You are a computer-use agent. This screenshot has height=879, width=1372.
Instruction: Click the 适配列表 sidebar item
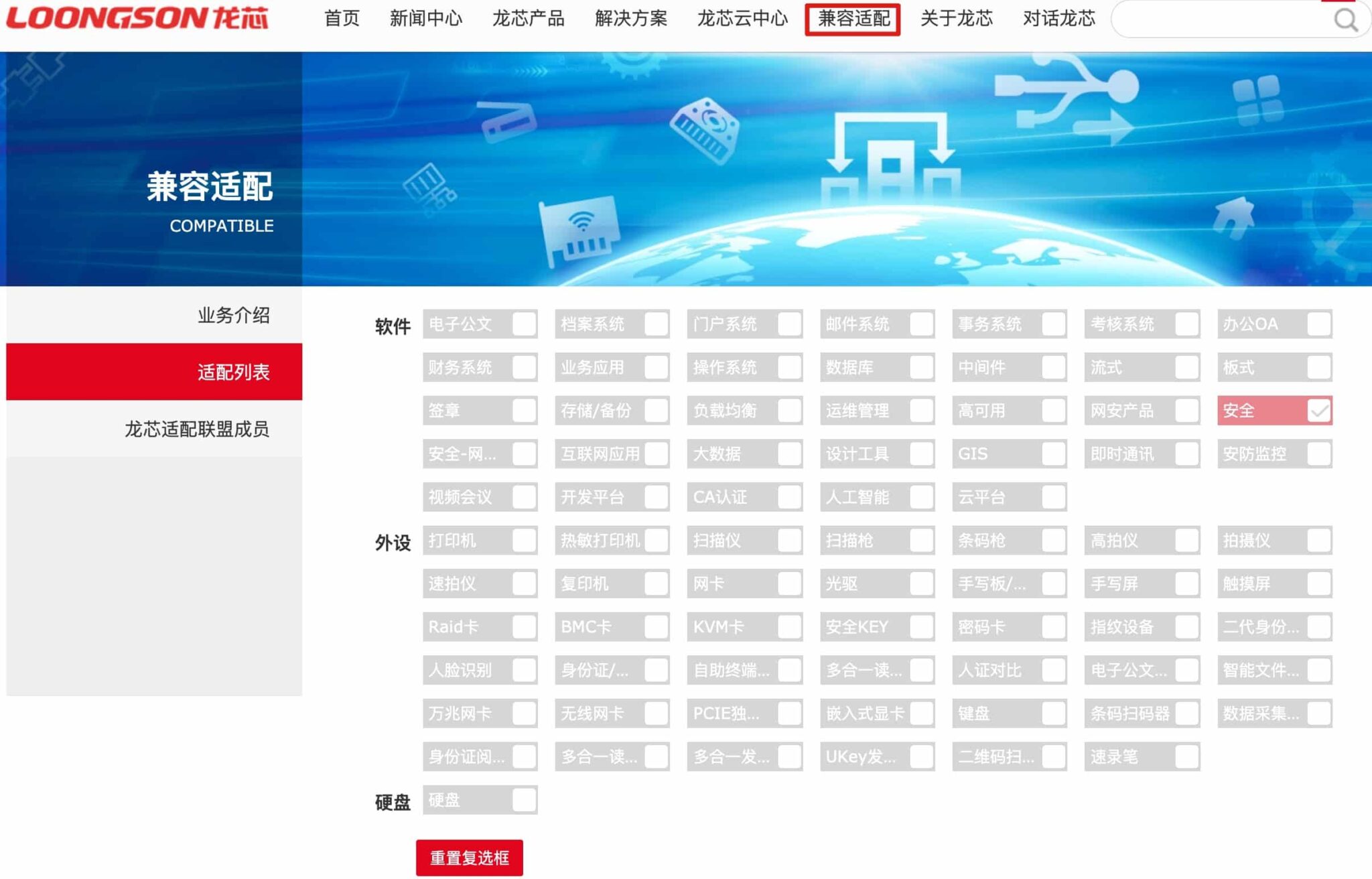[233, 372]
